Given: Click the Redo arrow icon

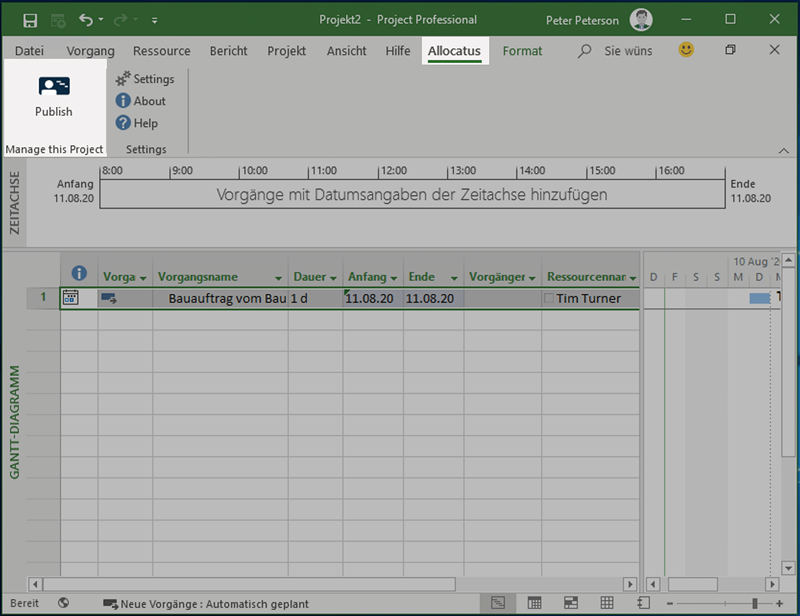Looking at the screenshot, I should coord(120,20).
